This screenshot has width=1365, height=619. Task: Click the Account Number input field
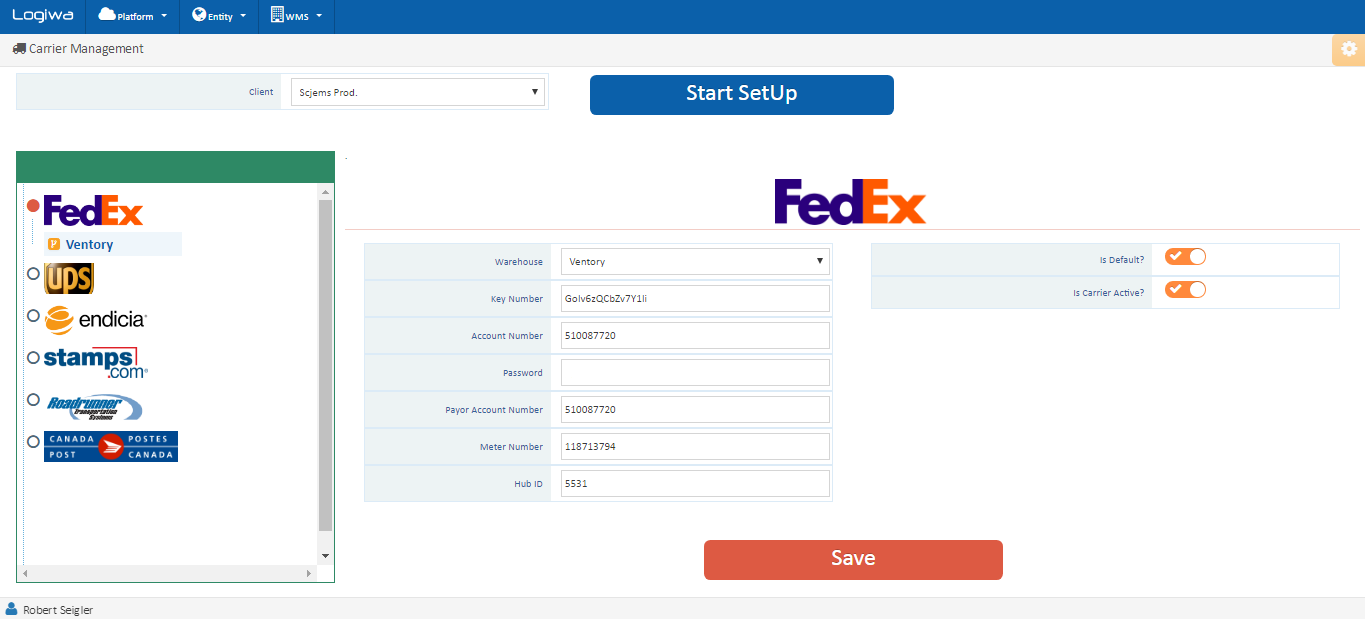click(695, 336)
